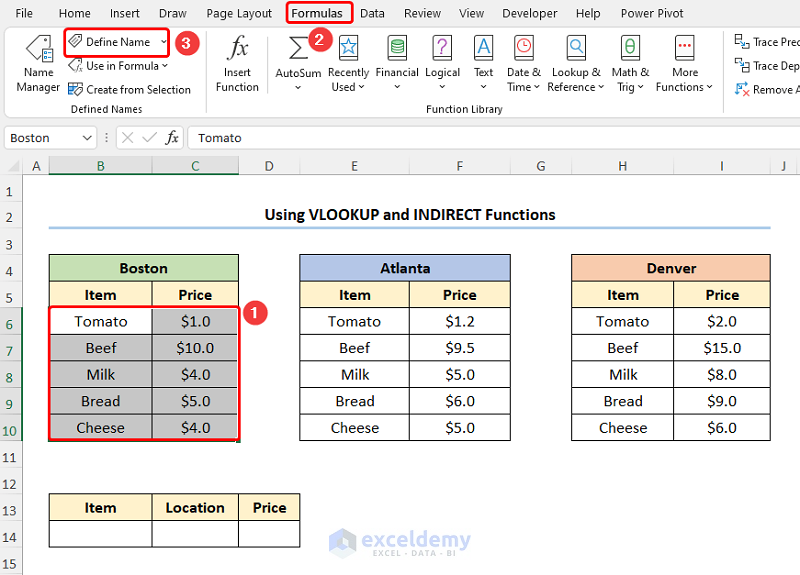Switch to the Page Layout tab
The image size is (800, 575).
click(x=239, y=13)
